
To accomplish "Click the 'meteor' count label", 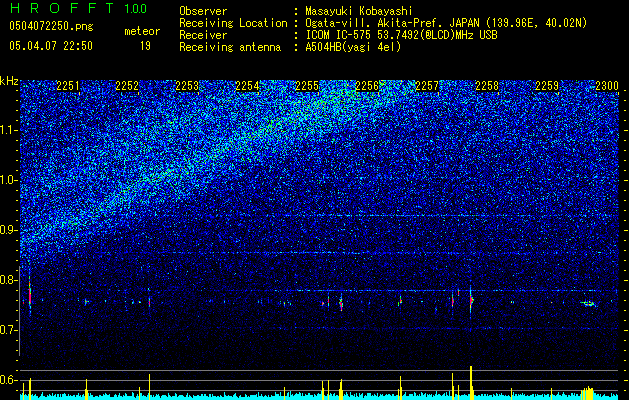I will (142, 31).
